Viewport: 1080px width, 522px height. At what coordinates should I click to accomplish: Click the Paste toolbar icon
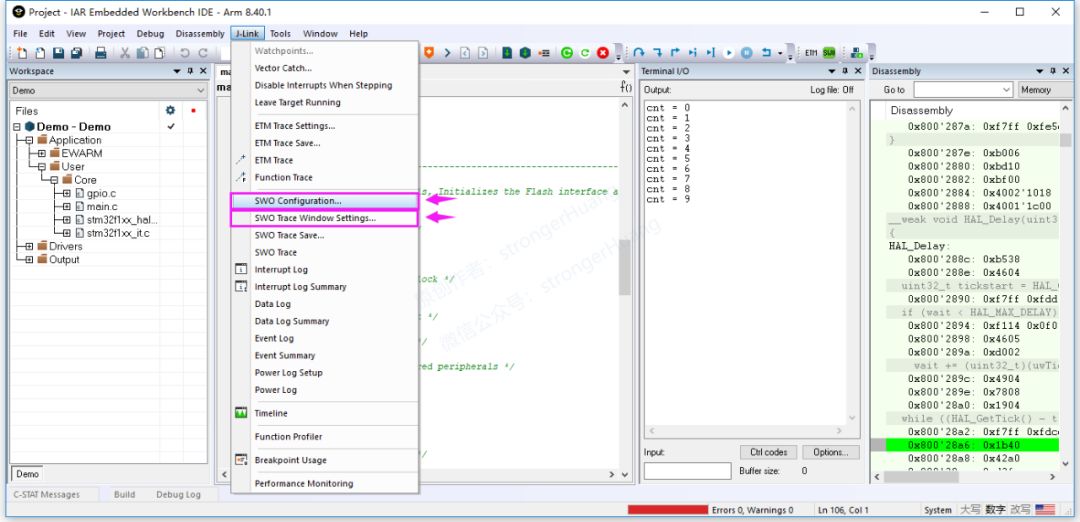click(x=160, y=53)
